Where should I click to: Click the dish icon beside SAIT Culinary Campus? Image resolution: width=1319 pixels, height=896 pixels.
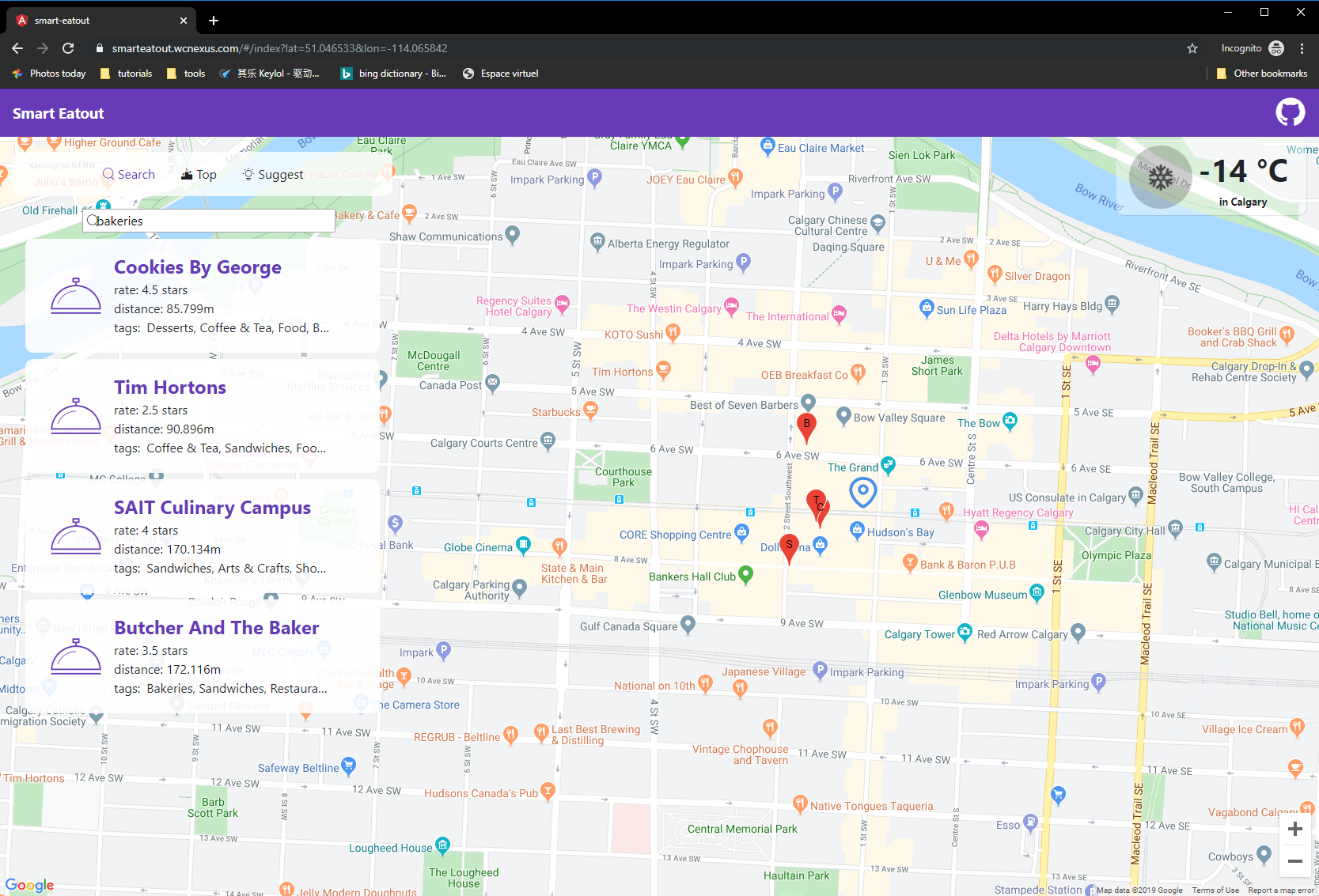pyautogui.click(x=76, y=536)
